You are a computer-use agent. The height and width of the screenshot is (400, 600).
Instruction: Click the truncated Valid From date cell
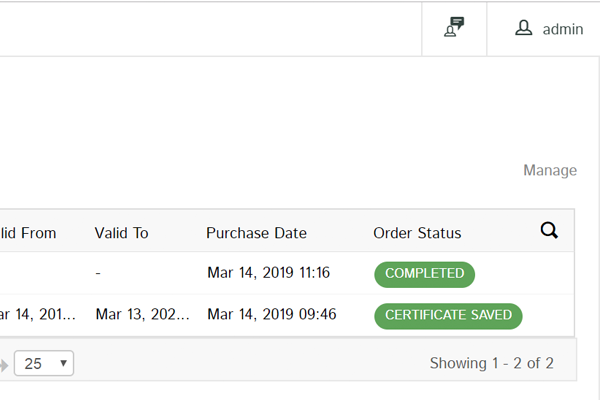point(38,315)
